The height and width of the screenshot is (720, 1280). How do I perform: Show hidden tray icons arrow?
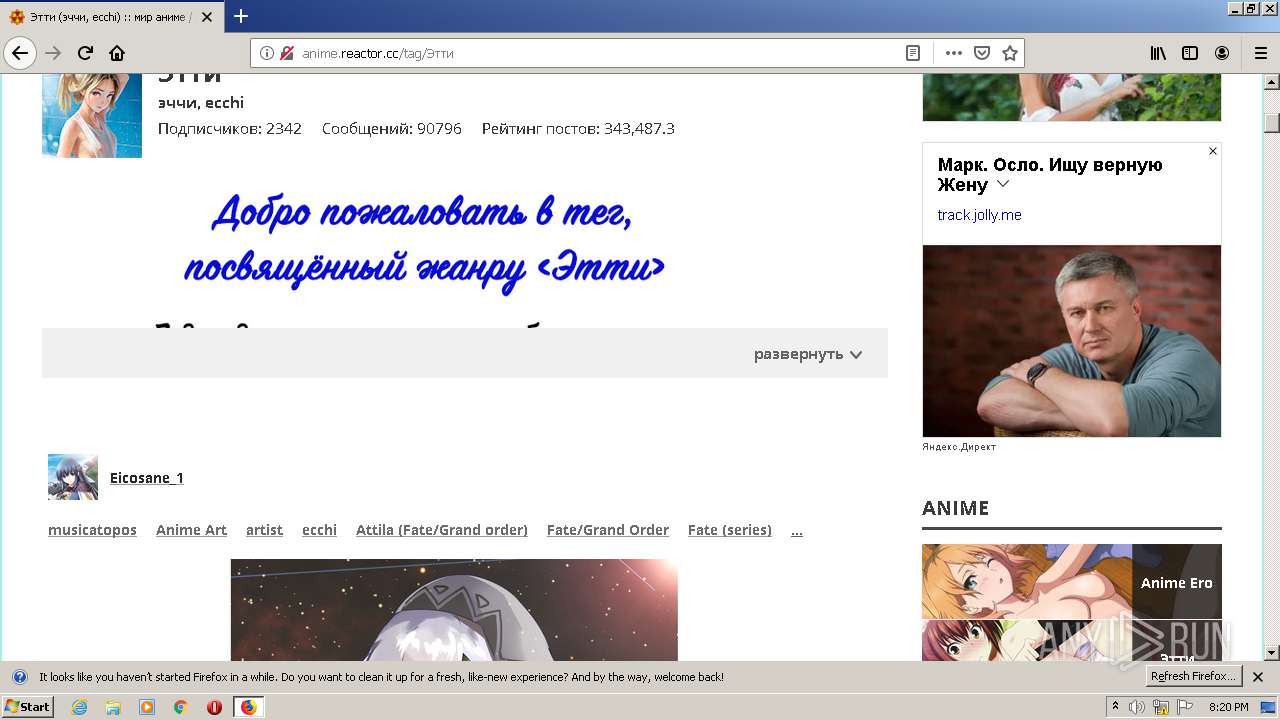tap(1115, 707)
